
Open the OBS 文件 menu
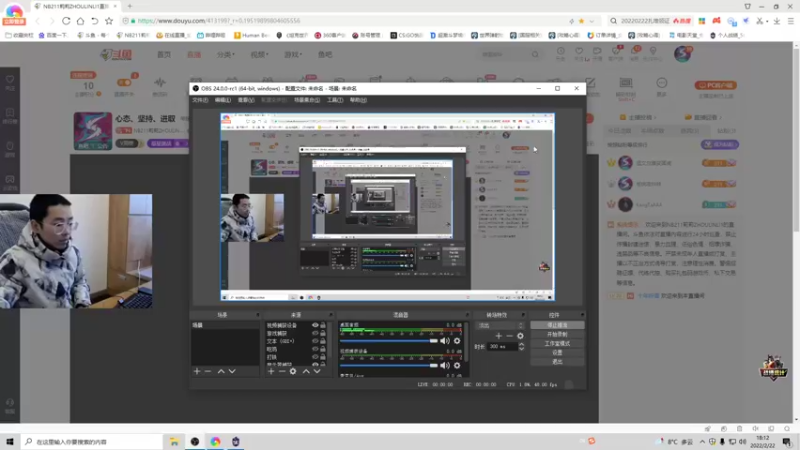pyautogui.click(x=200, y=100)
